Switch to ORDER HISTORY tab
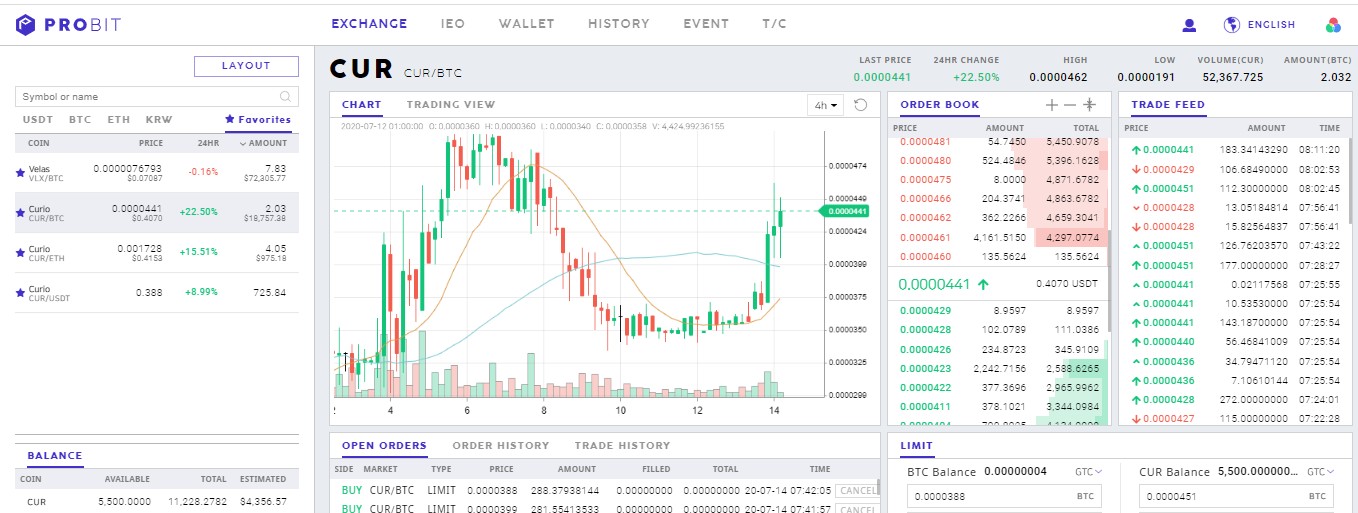Screen dimensions: 1358x513 click(501, 445)
